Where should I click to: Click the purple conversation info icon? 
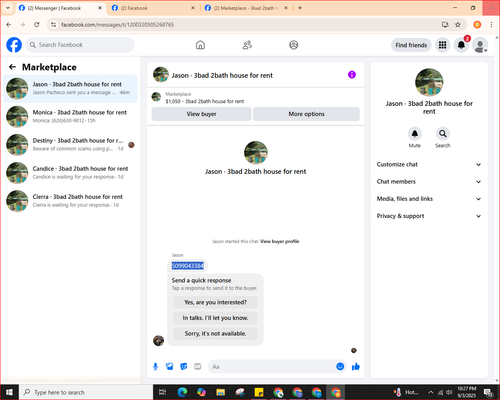click(352, 75)
